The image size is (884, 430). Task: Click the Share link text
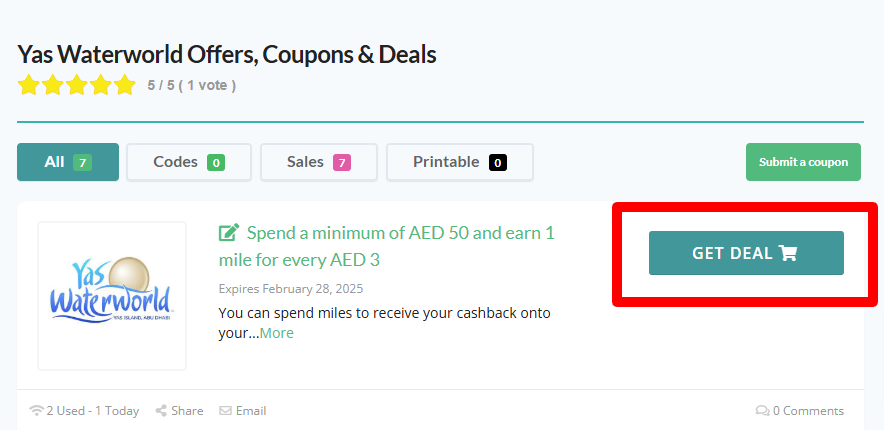187,411
